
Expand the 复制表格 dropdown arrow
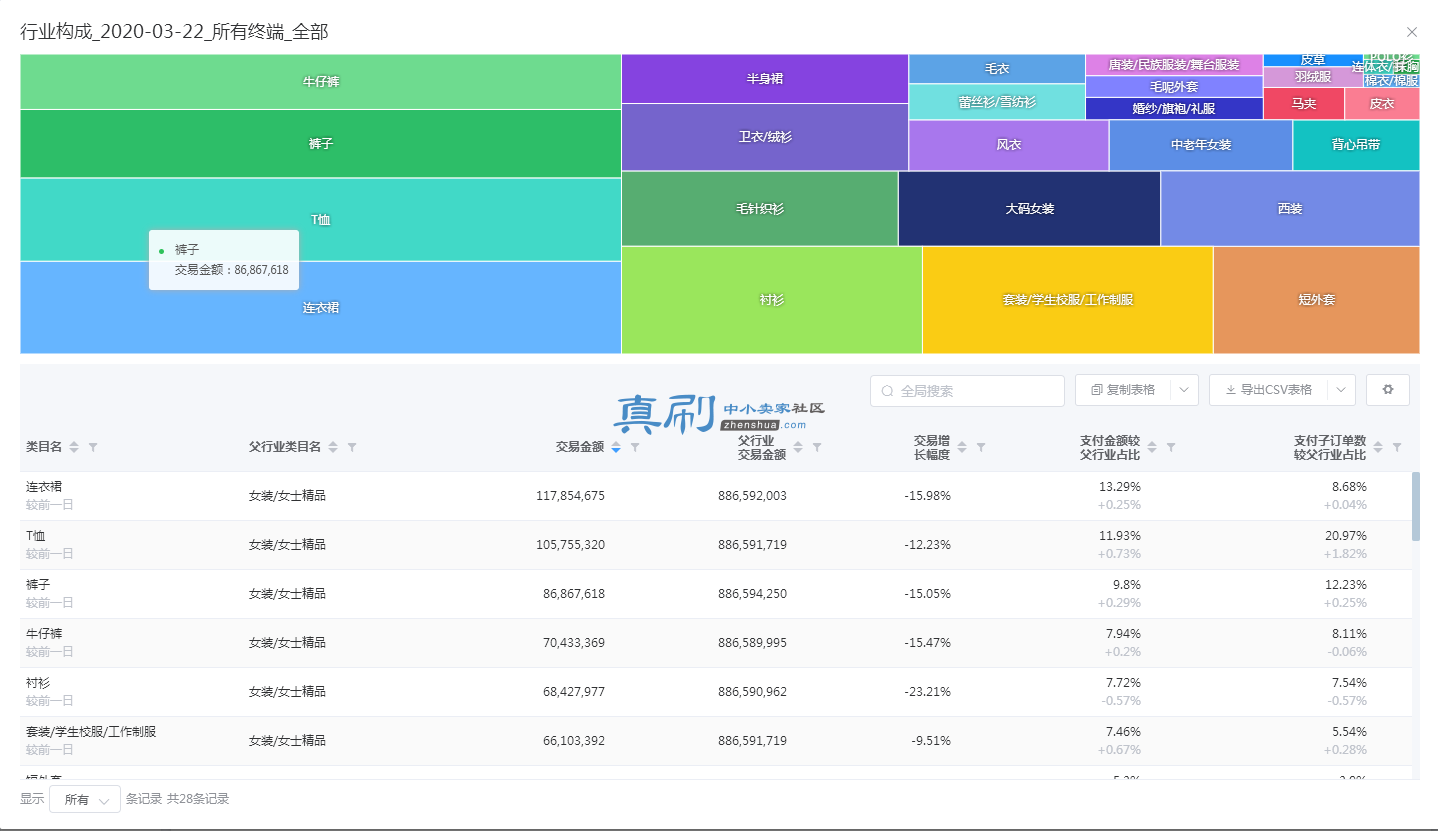pyautogui.click(x=1184, y=390)
